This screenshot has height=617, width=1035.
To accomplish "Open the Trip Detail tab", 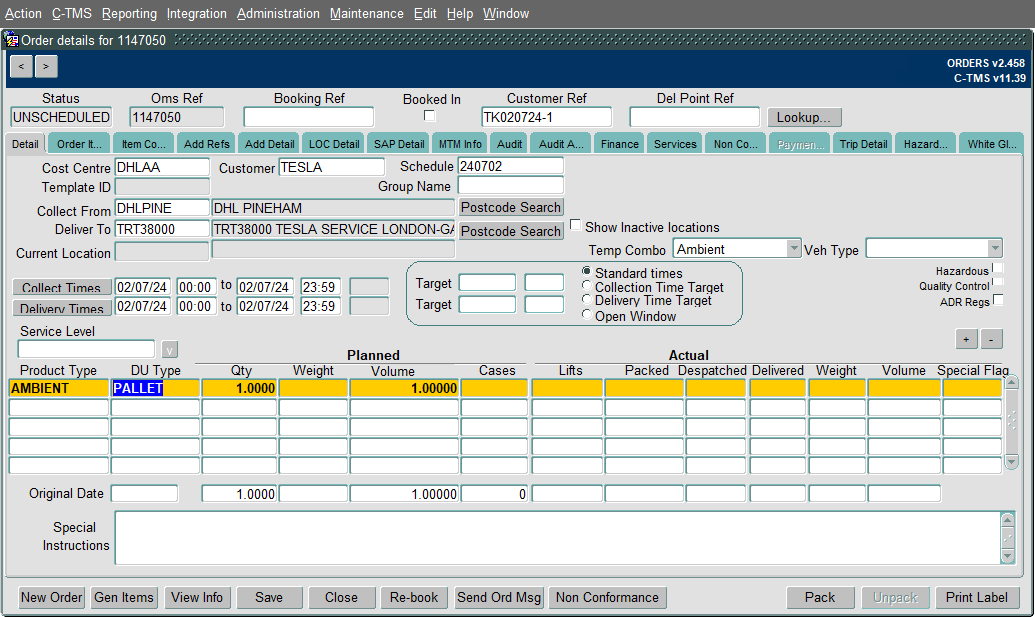I will click(863, 144).
